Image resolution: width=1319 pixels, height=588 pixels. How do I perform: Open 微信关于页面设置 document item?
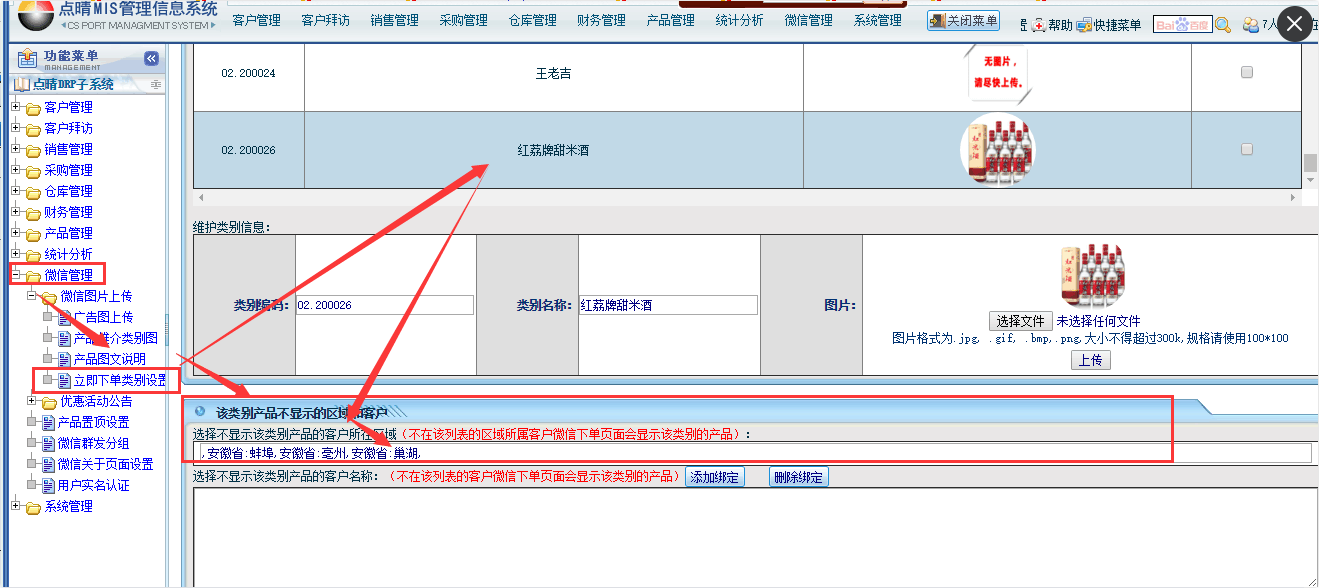pos(105,464)
